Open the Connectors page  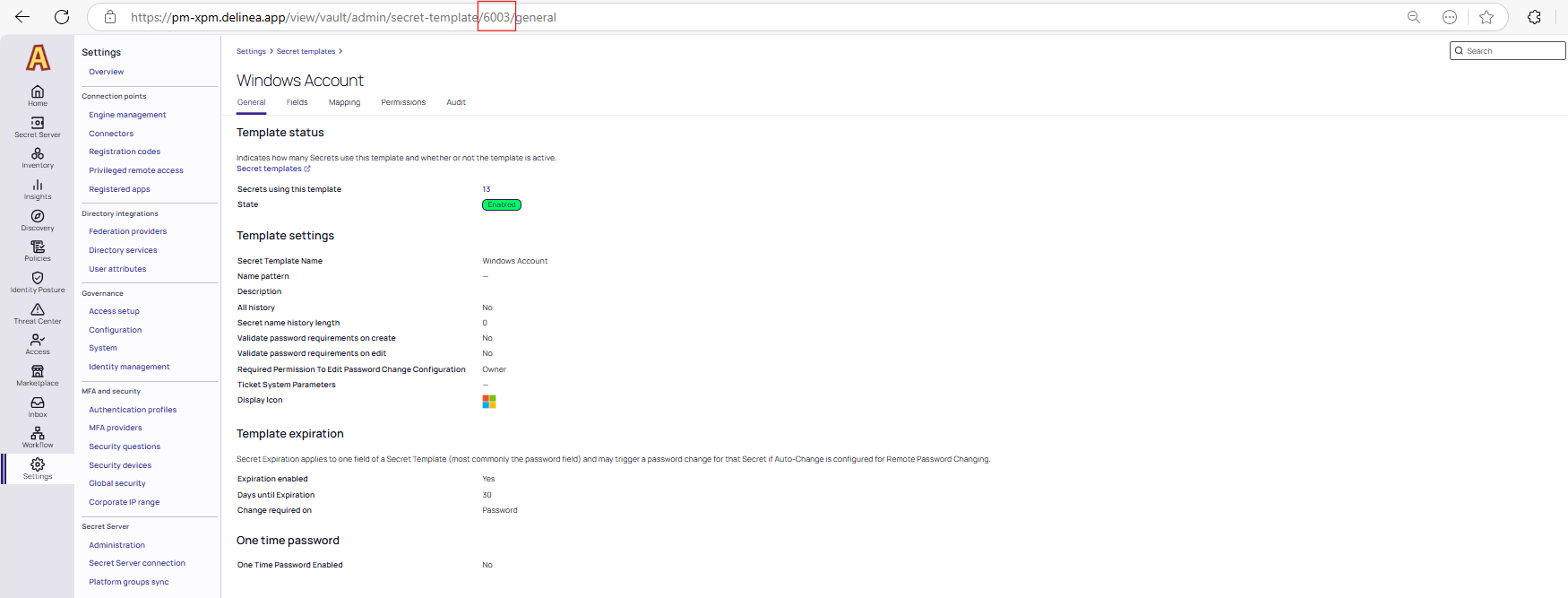(x=111, y=134)
